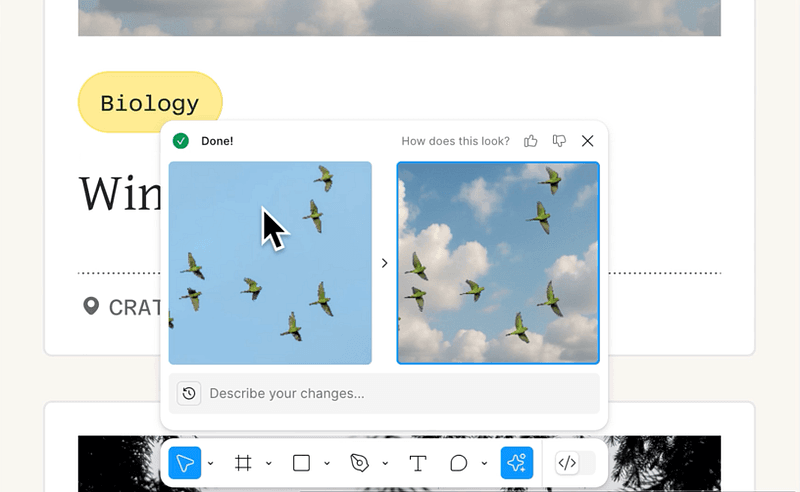This screenshot has width=800, height=492.
Task: Select the Rectangle shape tool
Action: 302,463
